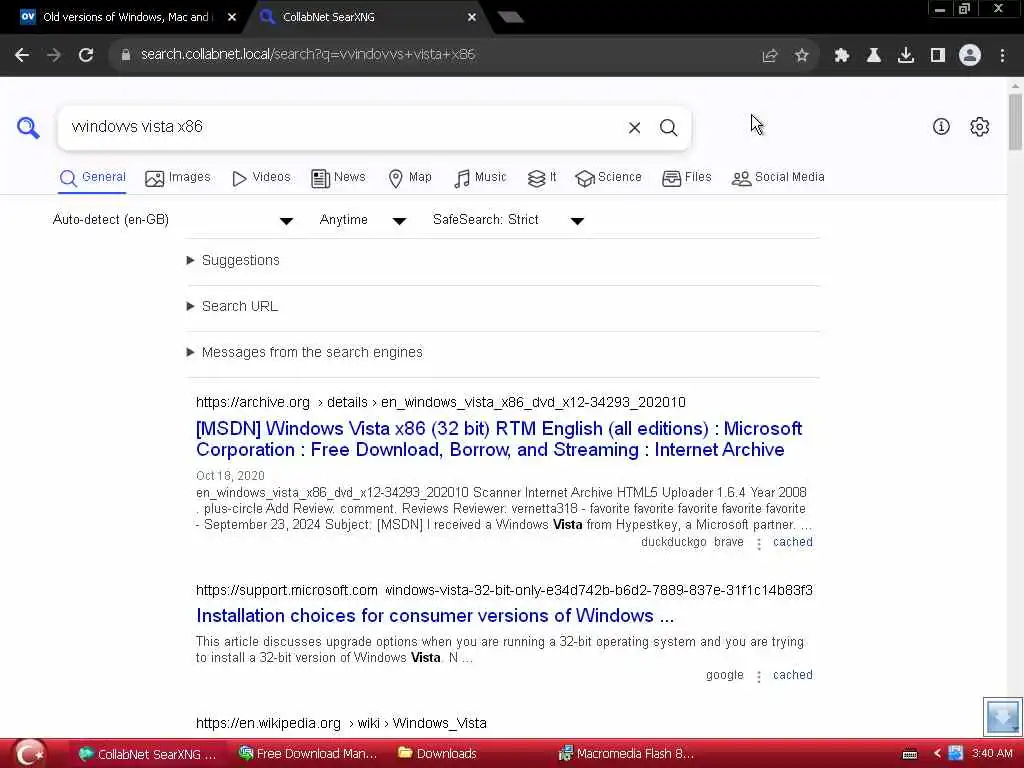Switch to Images category
The width and height of the screenshot is (1024, 768).
[x=178, y=177]
